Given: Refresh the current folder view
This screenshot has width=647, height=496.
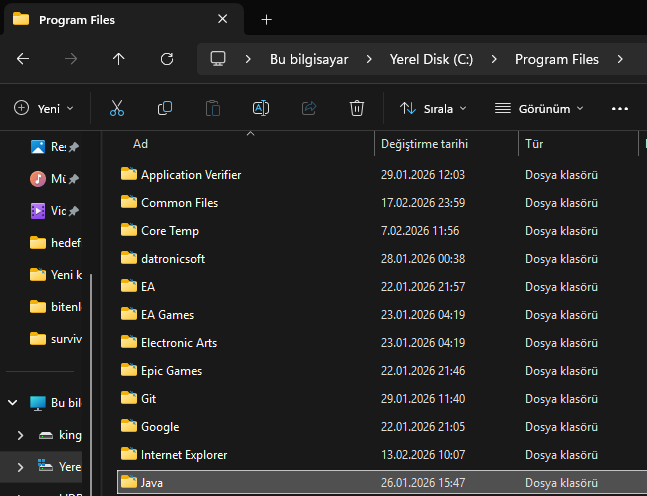Looking at the screenshot, I should (167, 59).
